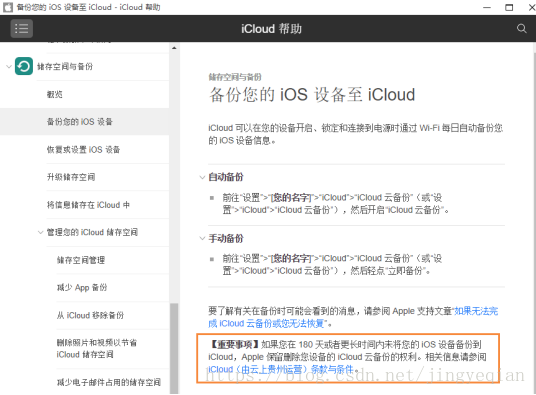Screen dimensions: 536x395
Task: Open 删除照片和视频以节省 iCloud 储存空间 item
Action: tap(97, 349)
